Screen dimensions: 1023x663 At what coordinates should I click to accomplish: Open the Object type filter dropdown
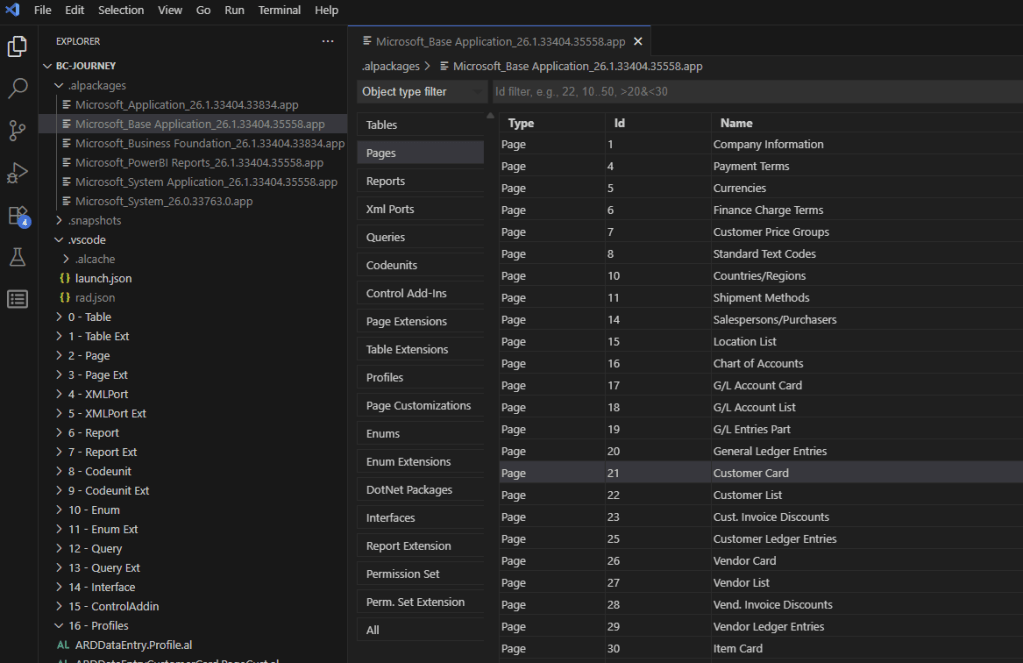(x=422, y=92)
